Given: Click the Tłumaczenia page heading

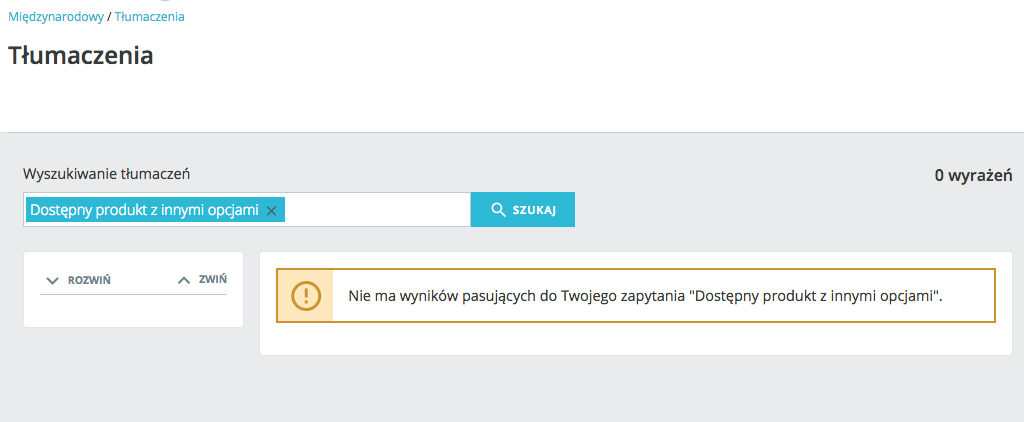Looking at the screenshot, I should [81, 56].
